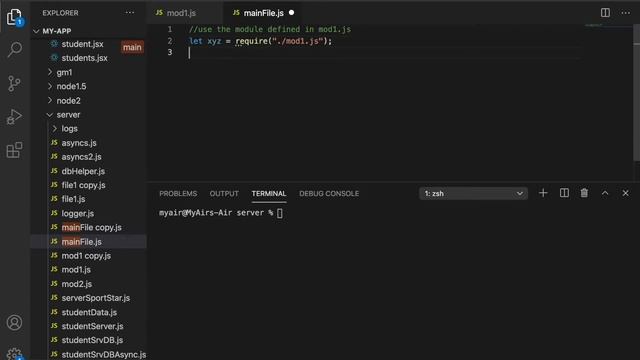Open studentData.js file
This screenshot has width=640, height=360.
[x=89, y=312]
